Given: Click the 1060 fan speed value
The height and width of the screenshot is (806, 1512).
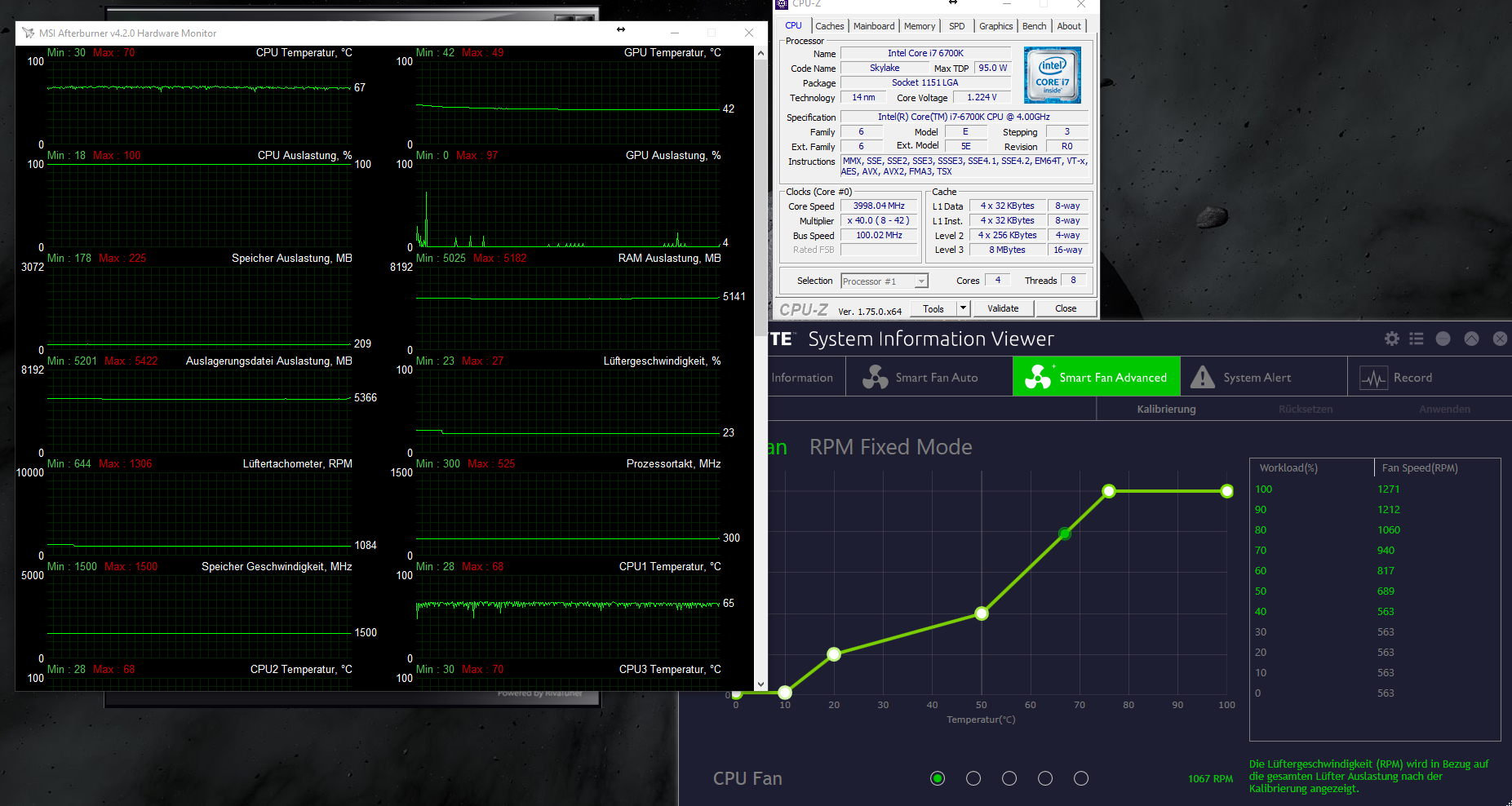Looking at the screenshot, I should point(1389,530).
